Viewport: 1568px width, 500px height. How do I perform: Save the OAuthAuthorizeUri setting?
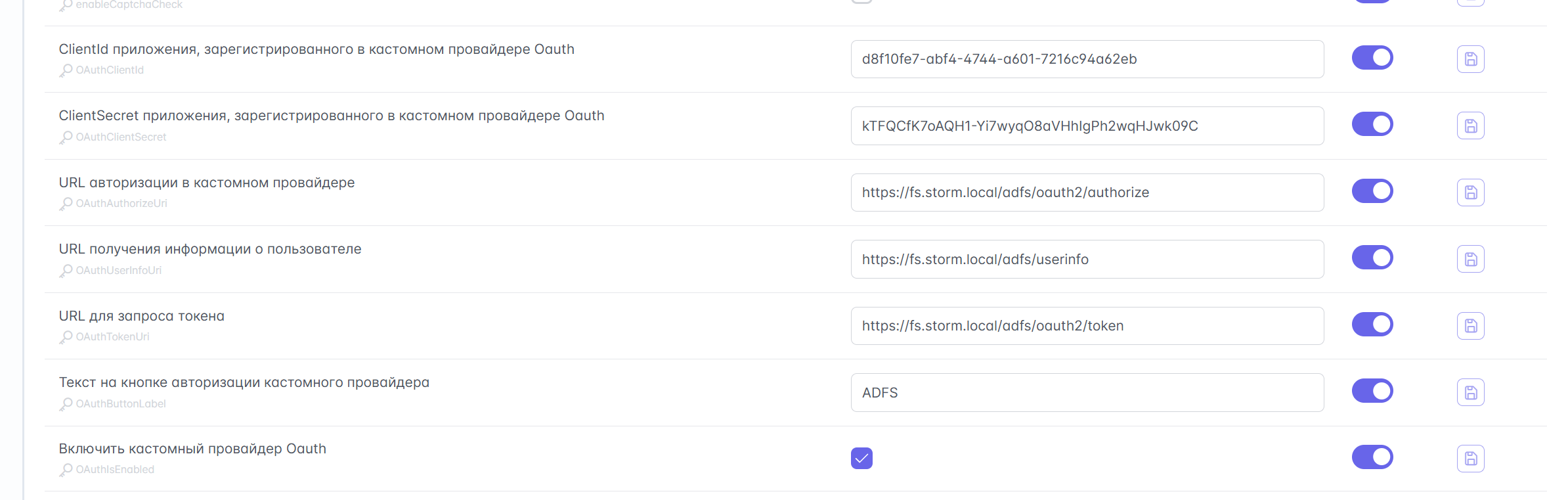[1470, 193]
